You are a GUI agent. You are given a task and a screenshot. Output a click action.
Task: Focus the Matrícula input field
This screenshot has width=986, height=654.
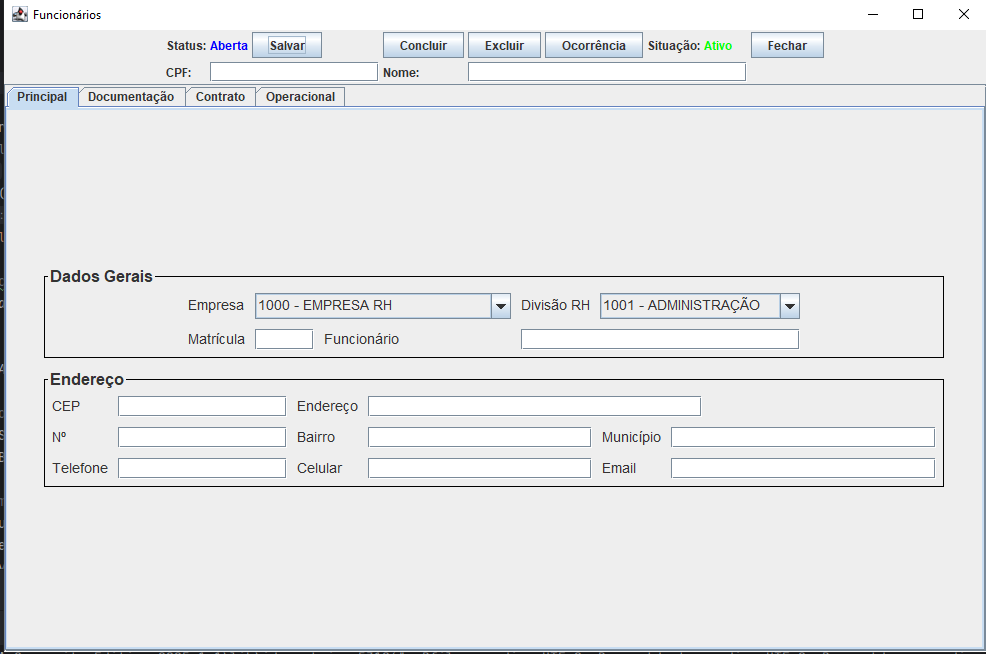pos(284,339)
